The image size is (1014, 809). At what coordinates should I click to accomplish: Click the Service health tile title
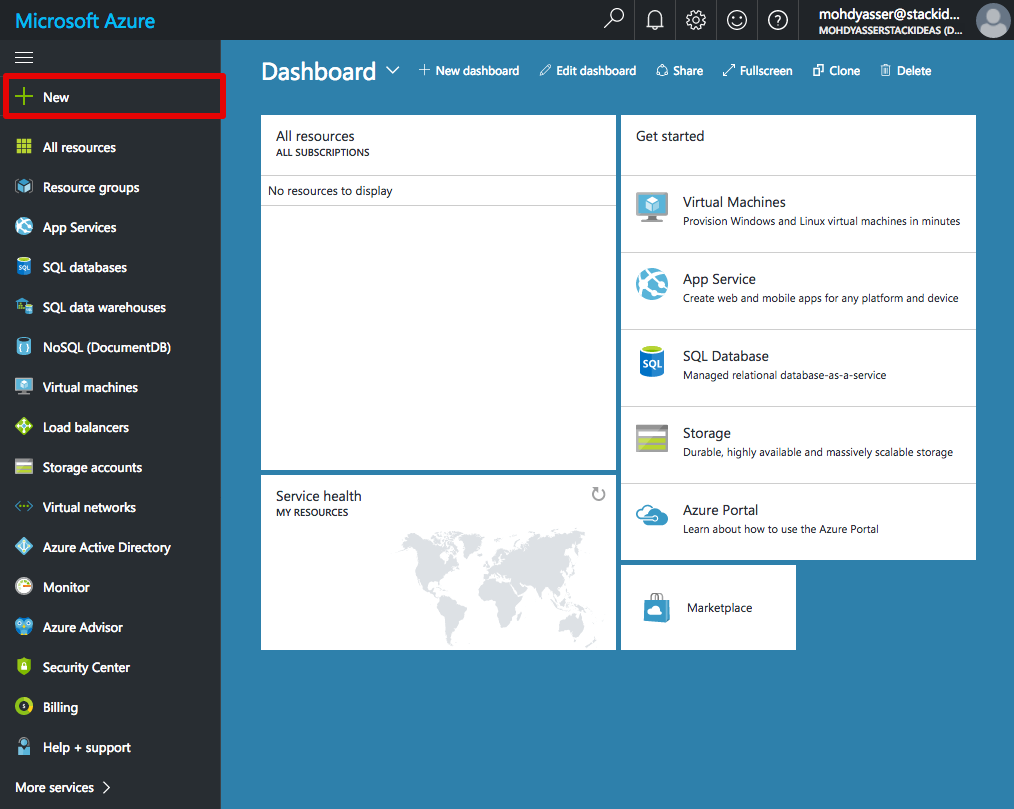coord(318,496)
